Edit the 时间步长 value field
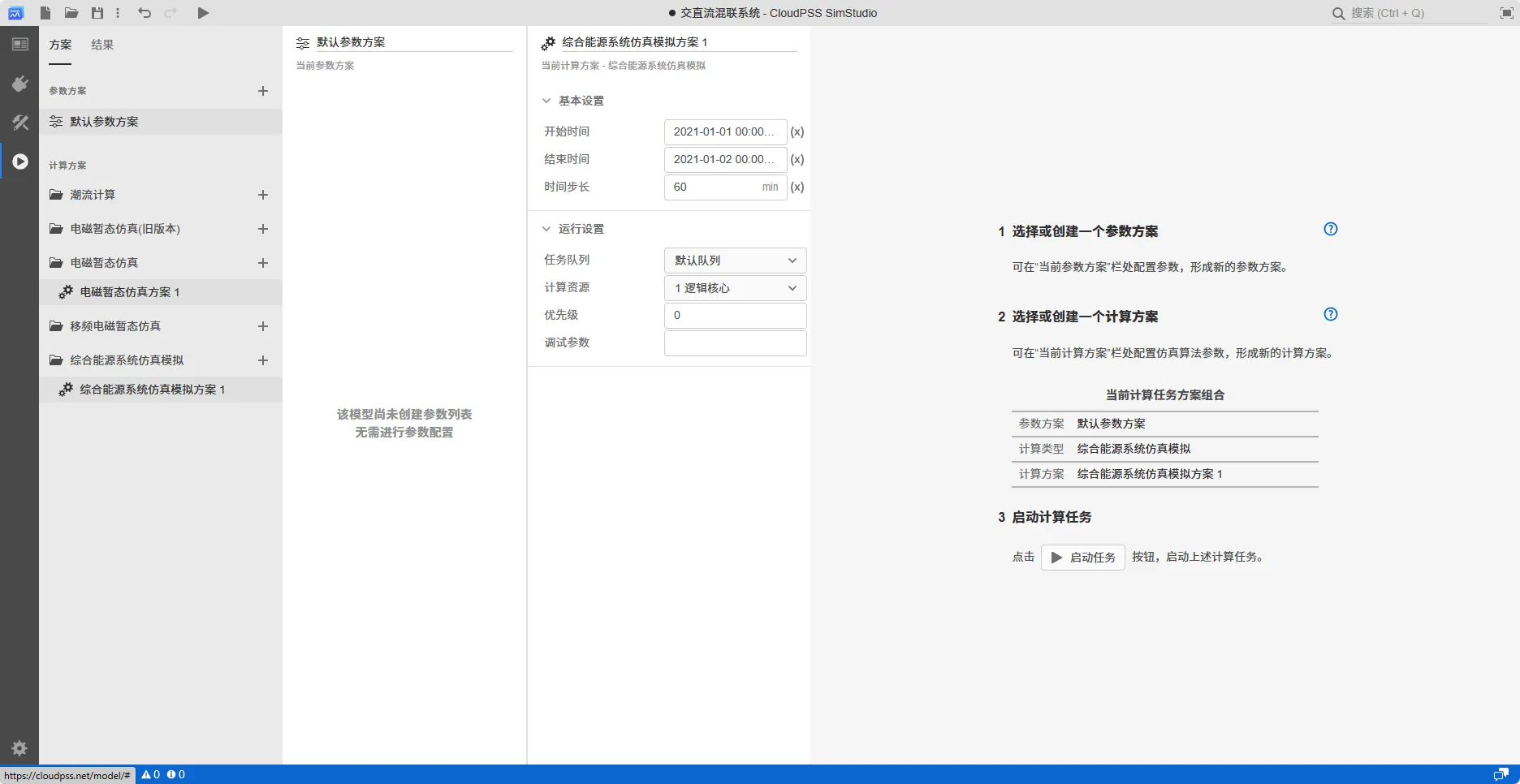Screen dimensions: 1520x784 point(725,187)
